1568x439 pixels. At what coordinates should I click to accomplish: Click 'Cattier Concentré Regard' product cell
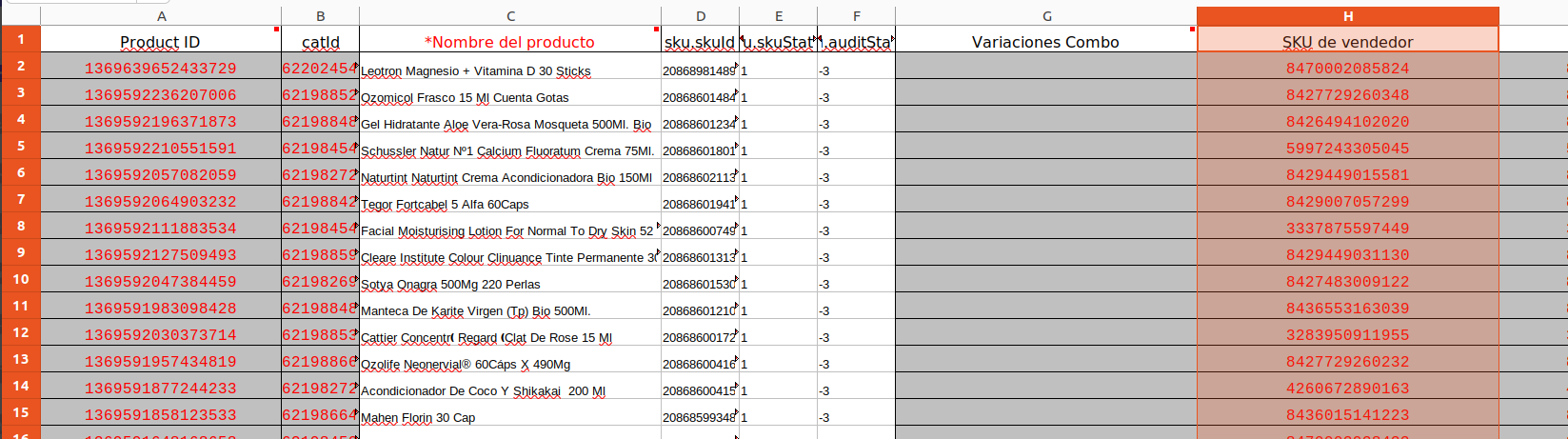[x=510, y=332]
